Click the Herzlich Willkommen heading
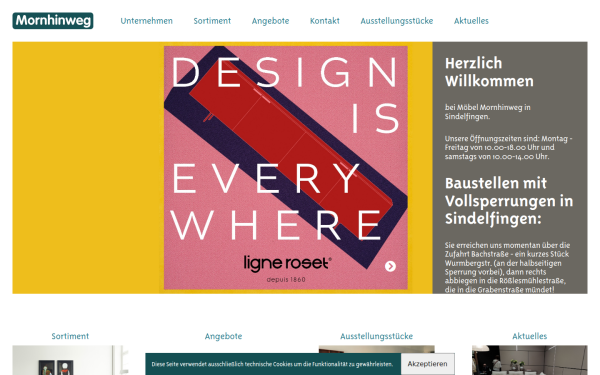600x375 pixels. coord(489,72)
